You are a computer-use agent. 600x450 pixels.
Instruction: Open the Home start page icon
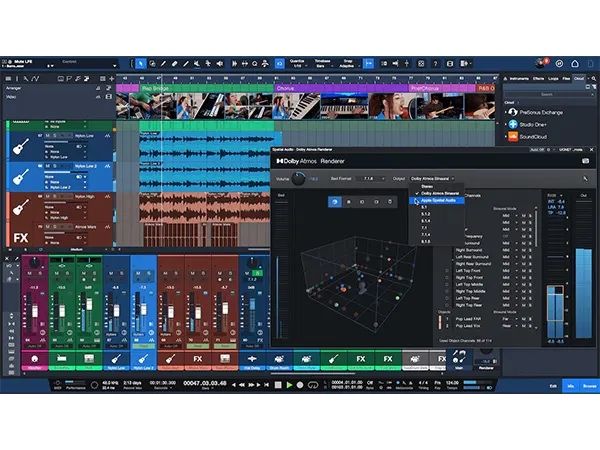tap(575, 64)
